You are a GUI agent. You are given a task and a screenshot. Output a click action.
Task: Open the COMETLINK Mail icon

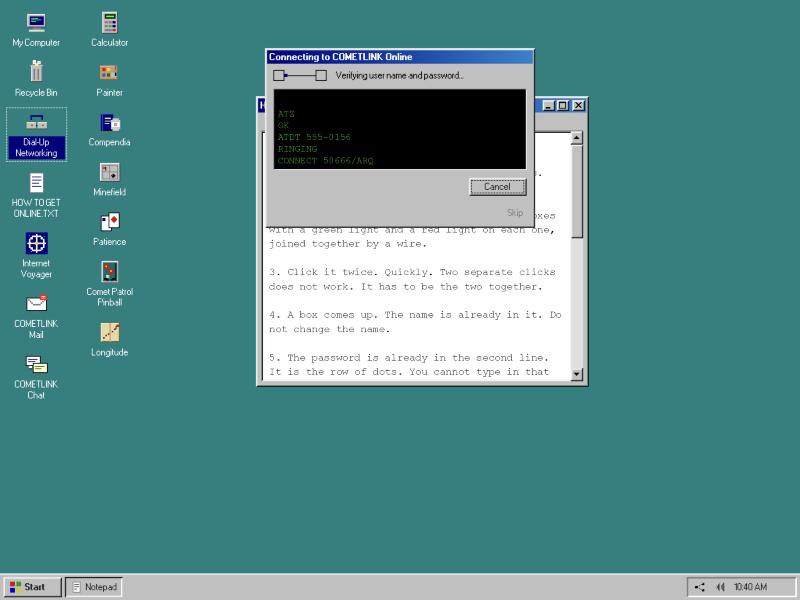click(36, 316)
